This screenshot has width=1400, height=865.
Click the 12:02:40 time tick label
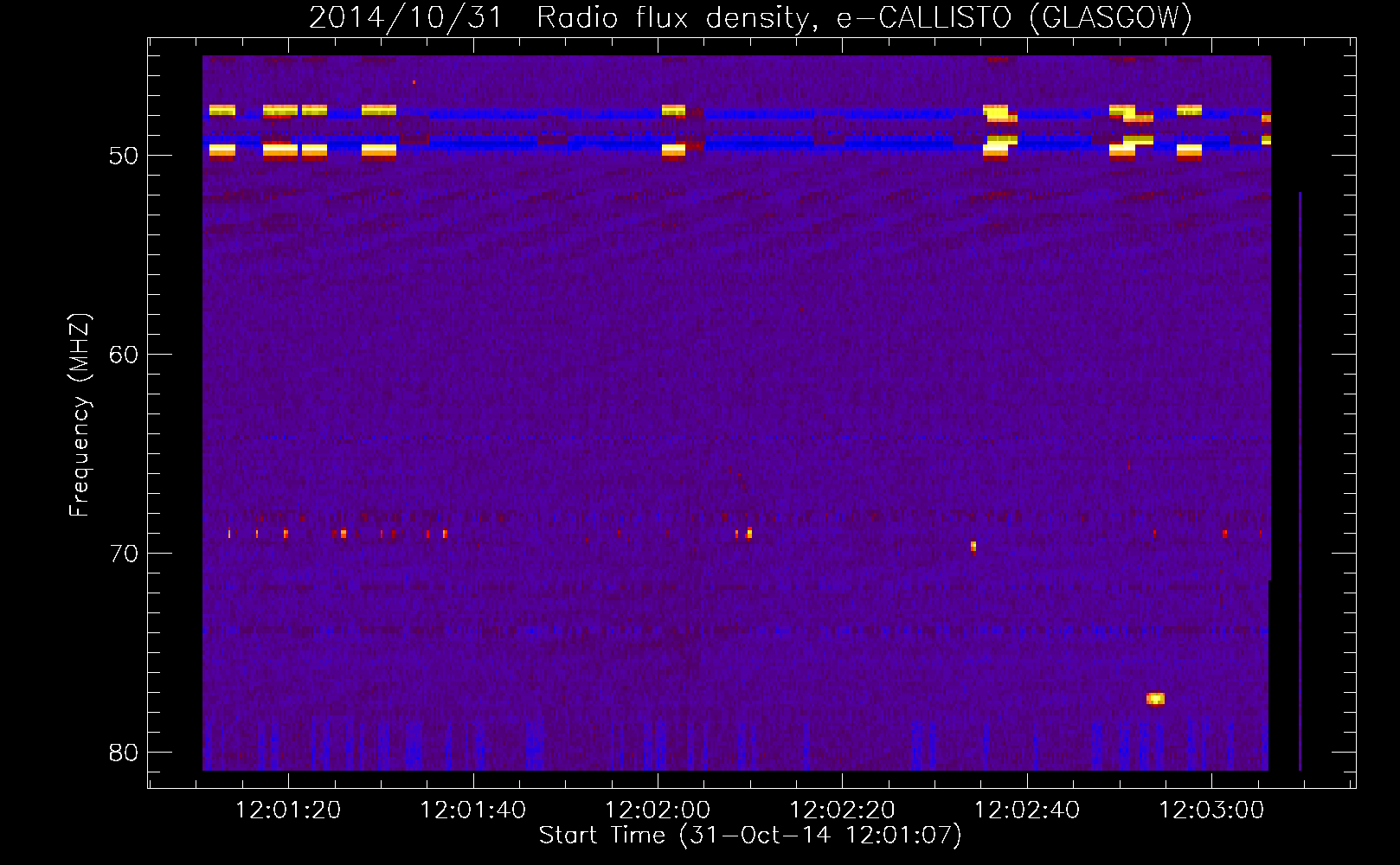(1027, 811)
